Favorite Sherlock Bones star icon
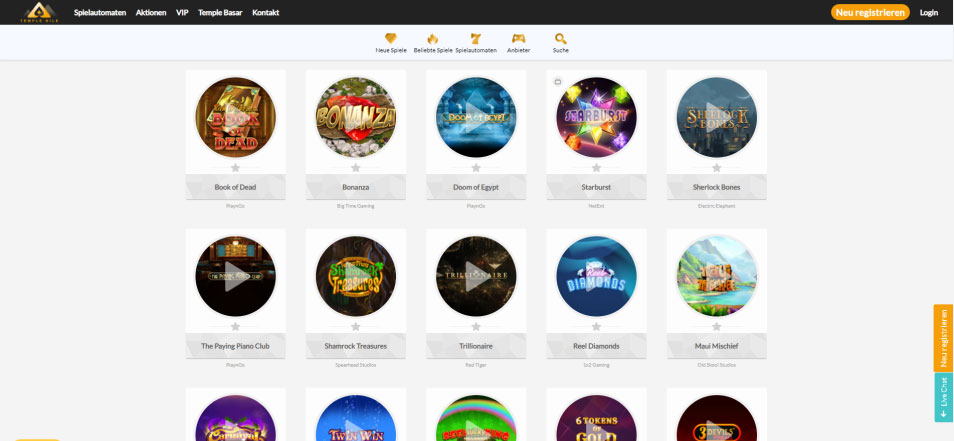Screen dimensions: 954x441 717,168
